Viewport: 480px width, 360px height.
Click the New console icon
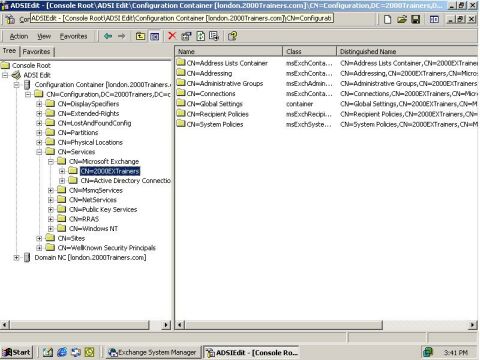pos(387,19)
